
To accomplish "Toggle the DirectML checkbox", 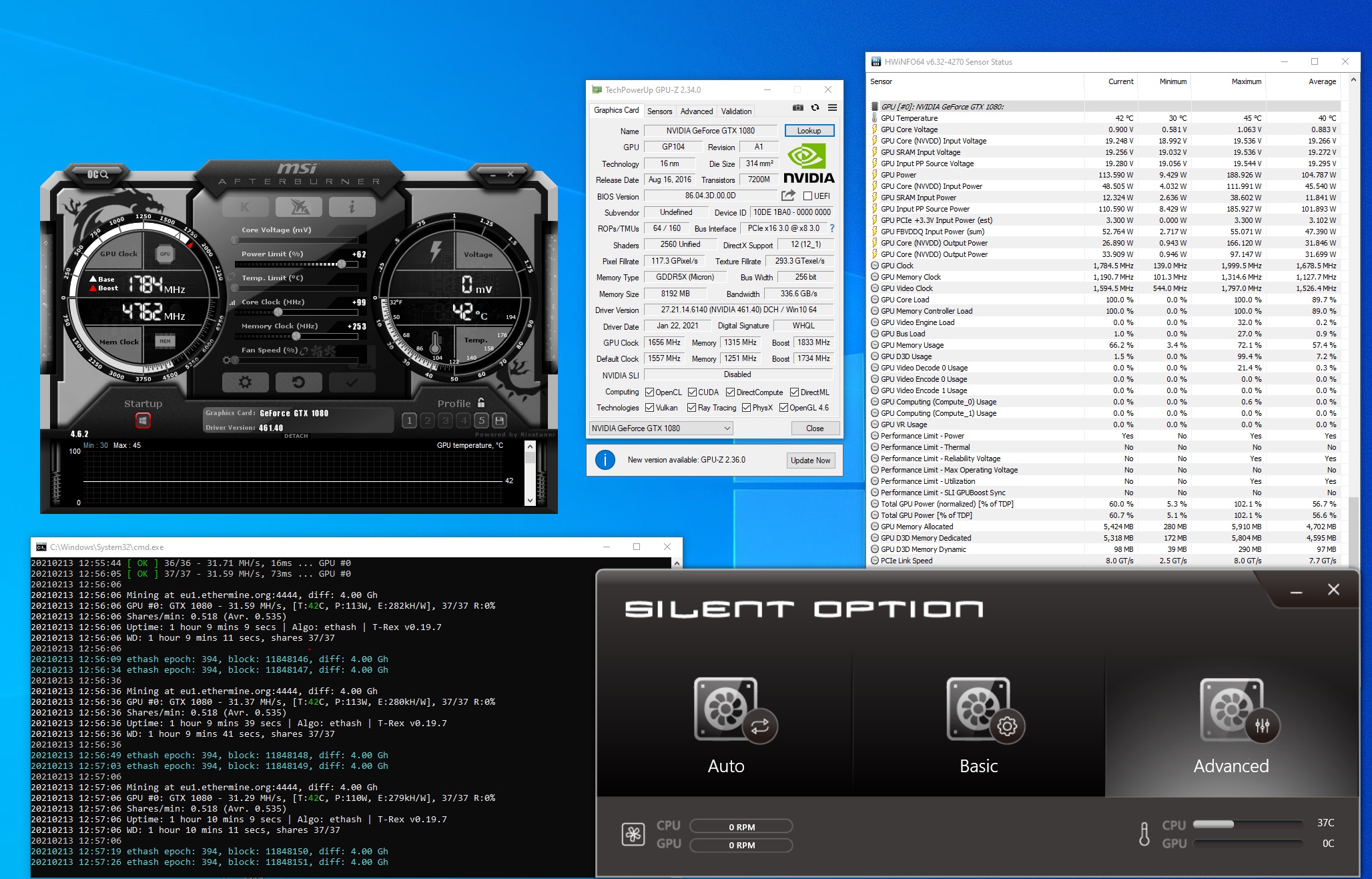I will [x=794, y=392].
